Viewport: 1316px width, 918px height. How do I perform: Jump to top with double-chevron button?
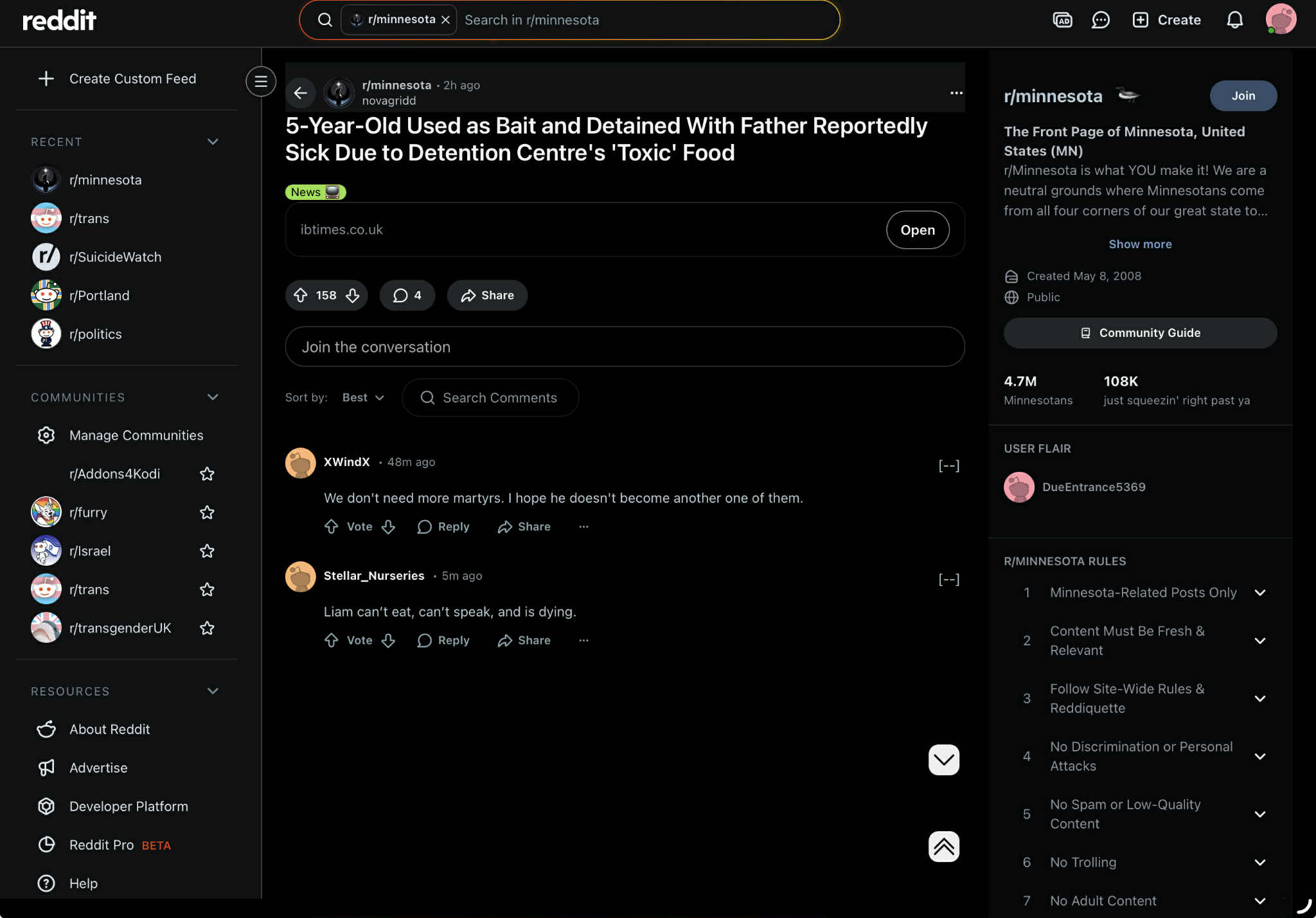pos(943,846)
